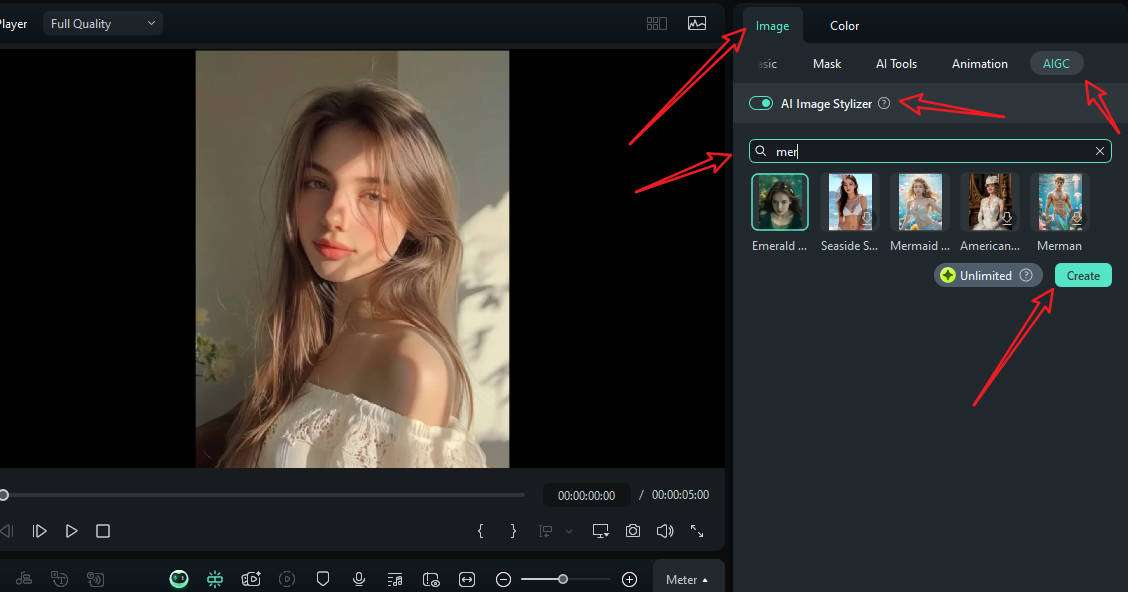Viewport: 1128px width, 592px height.
Task: Select the Mermaid style thumbnail
Action: coord(919,202)
